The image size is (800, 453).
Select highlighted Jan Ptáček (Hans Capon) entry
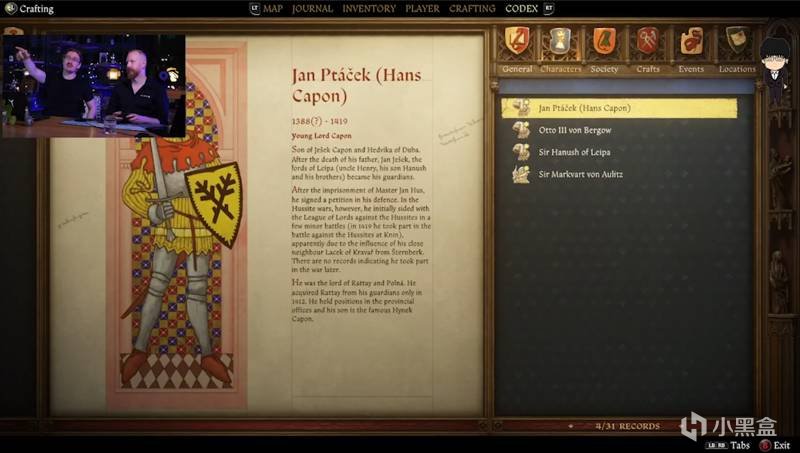pyautogui.click(x=619, y=108)
